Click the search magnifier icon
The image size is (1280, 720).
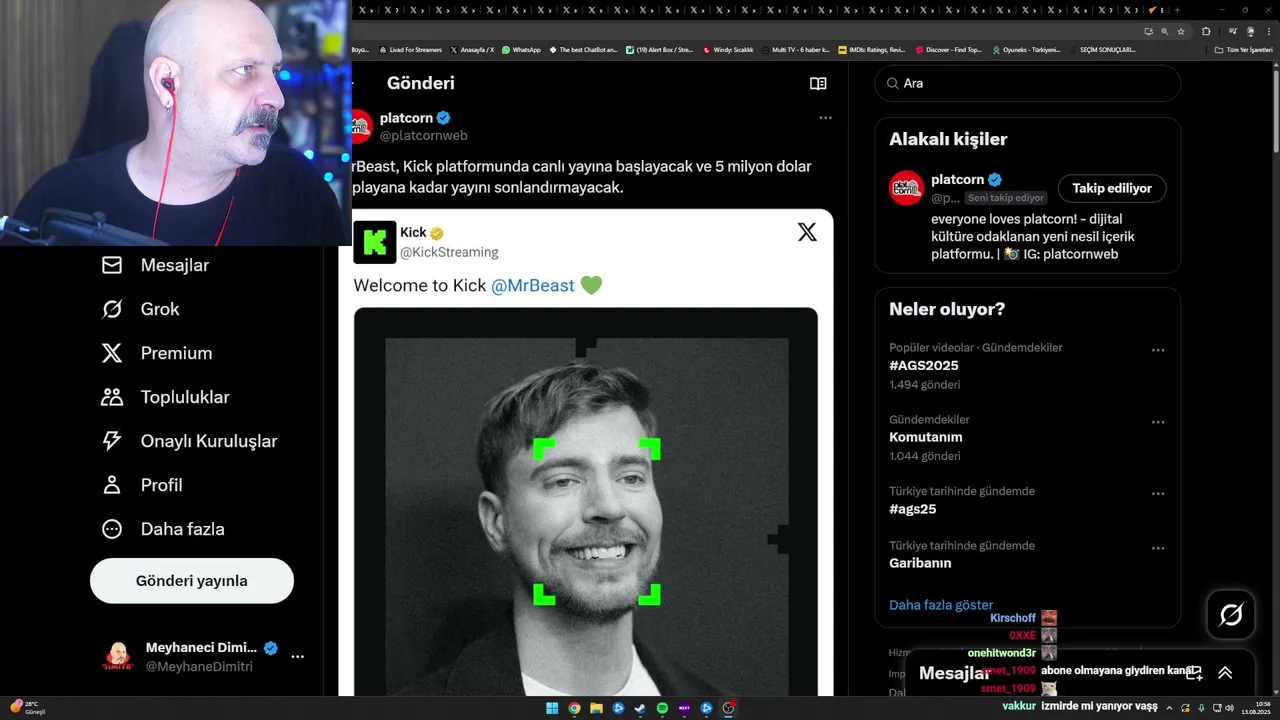tap(893, 84)
